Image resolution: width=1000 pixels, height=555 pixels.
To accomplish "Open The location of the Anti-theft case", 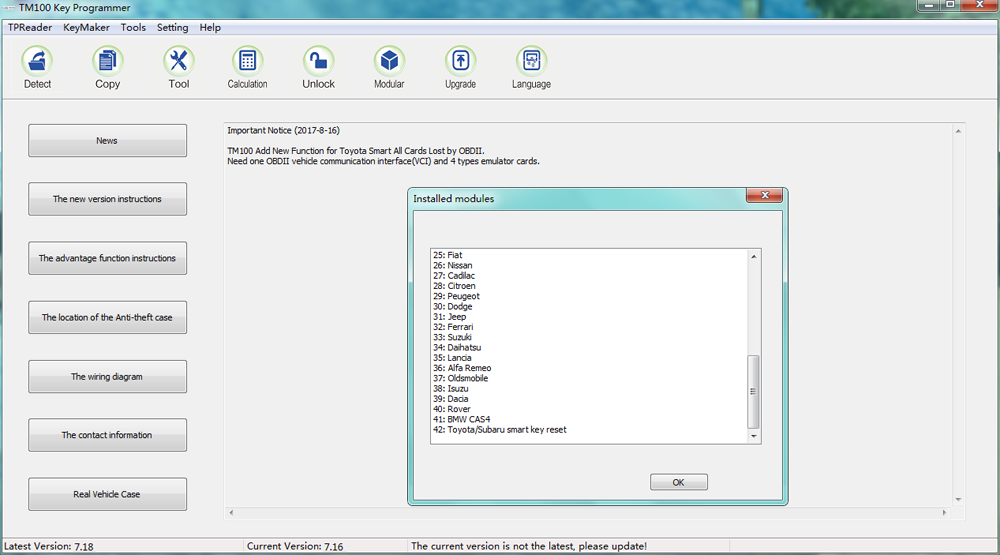I will [107, 317].
